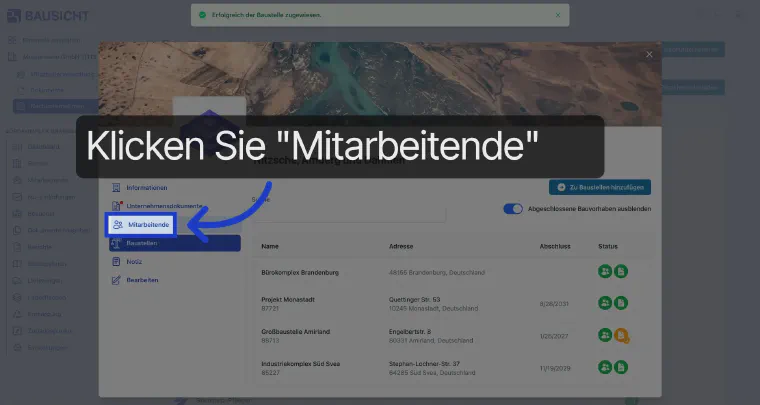Click the Status column header
This screenshot has width=760, height=405.
coord(608,246)
